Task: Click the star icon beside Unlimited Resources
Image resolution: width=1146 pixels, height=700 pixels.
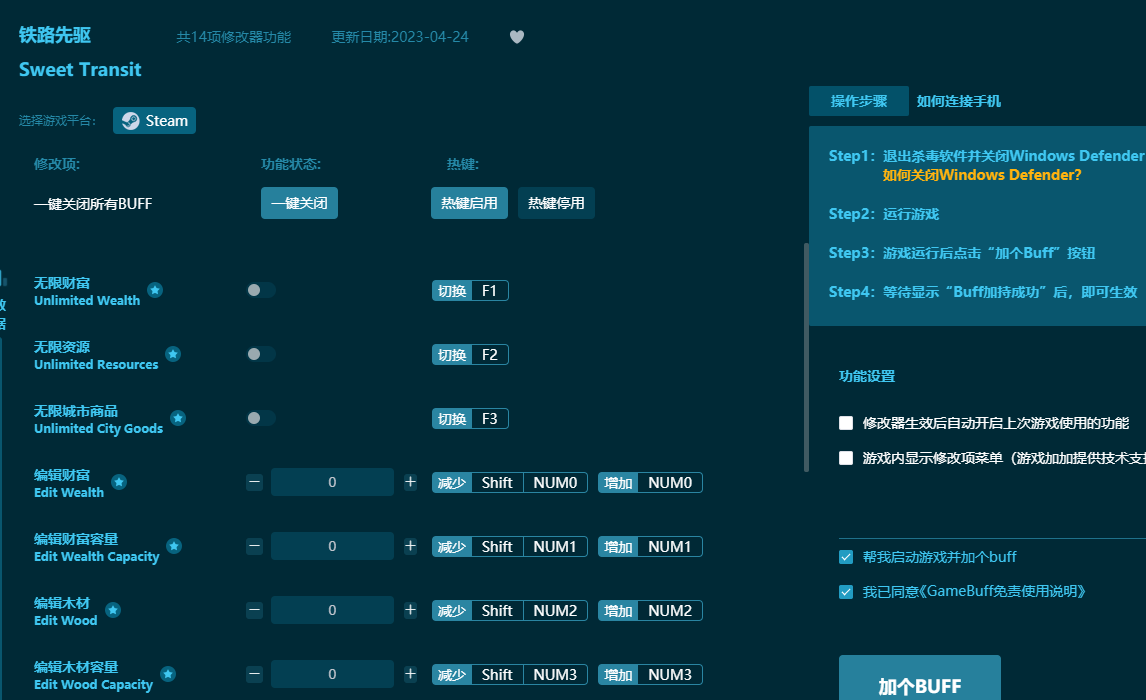Action: pos(173,354)
